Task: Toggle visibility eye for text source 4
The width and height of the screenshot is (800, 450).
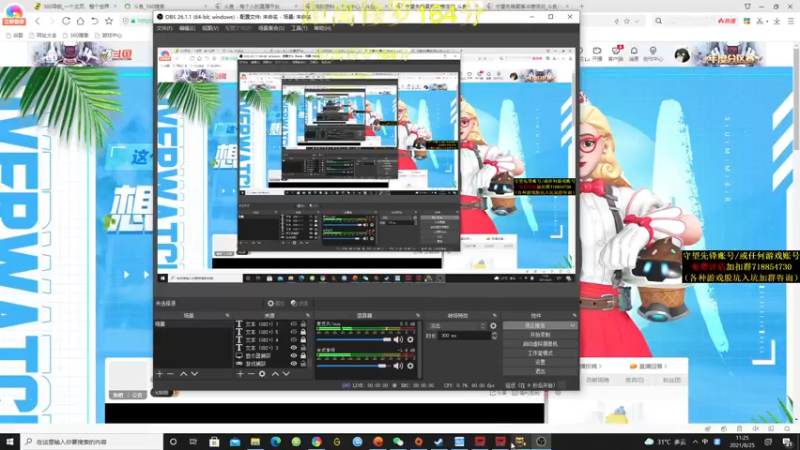Action: coord(293,339)
